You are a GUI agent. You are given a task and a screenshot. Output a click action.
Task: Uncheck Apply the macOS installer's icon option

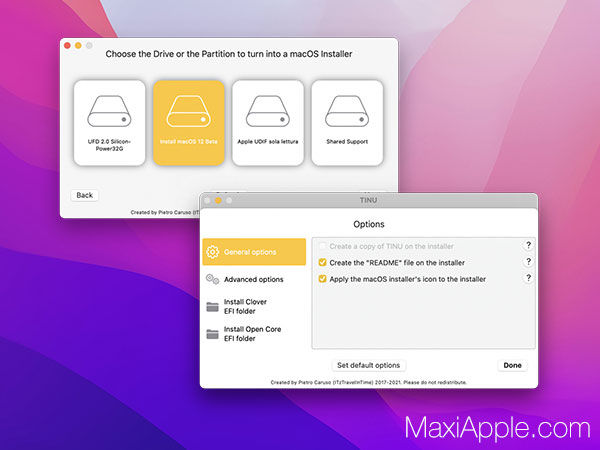pos(322,279)
